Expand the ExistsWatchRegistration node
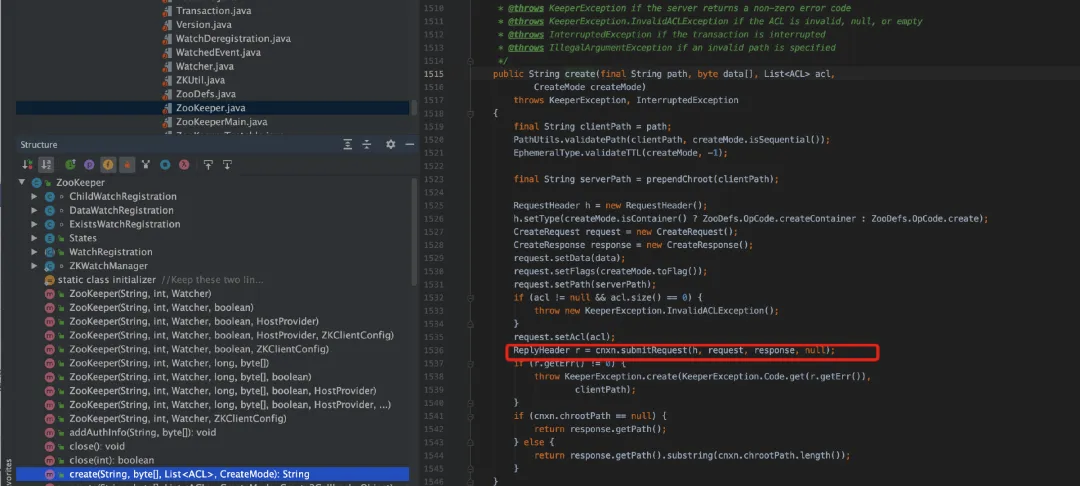The width and height of the screenshot is (1080, 486). 34,224
